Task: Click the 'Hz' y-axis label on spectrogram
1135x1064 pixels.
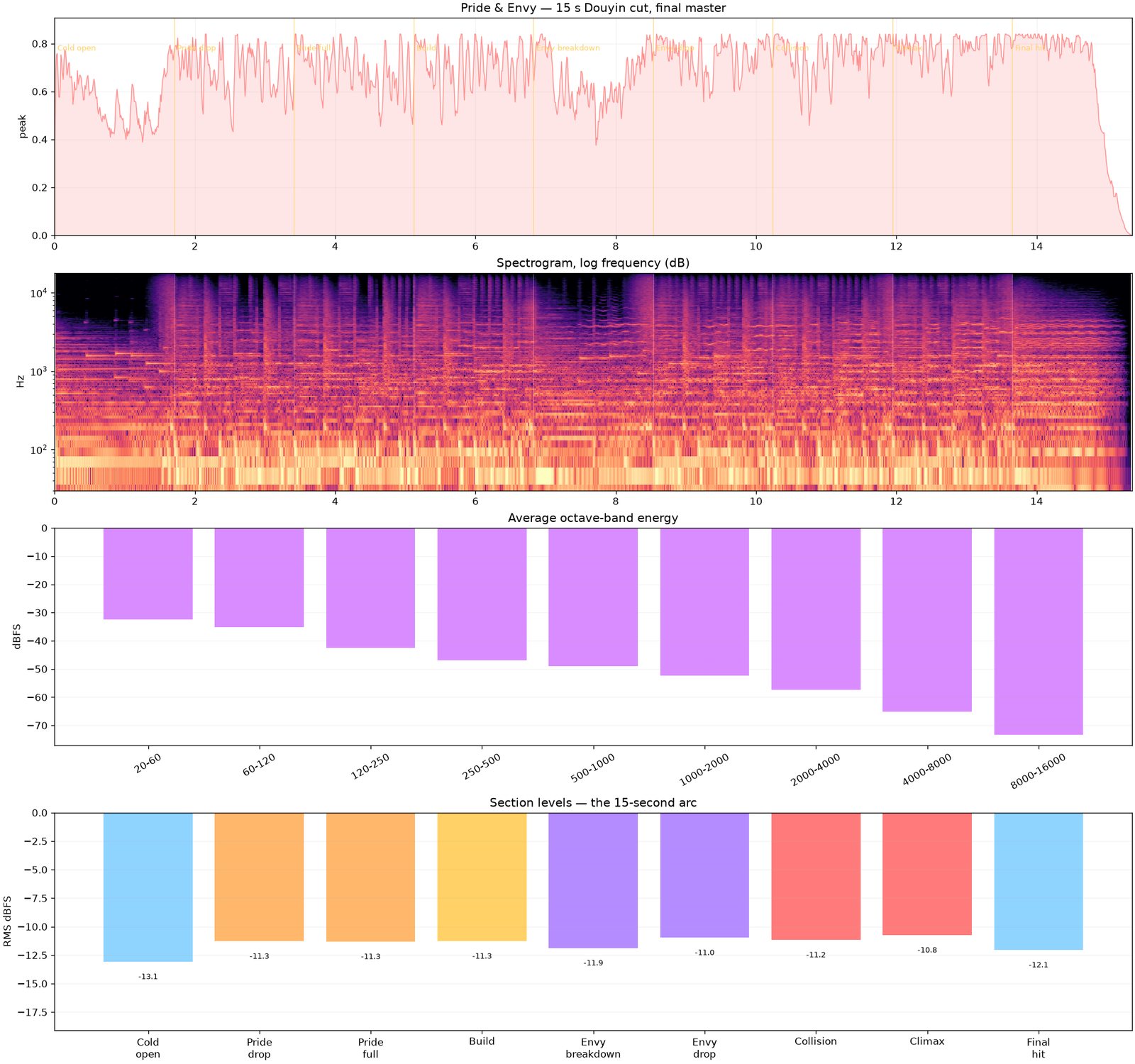Action: pos(21,382)
